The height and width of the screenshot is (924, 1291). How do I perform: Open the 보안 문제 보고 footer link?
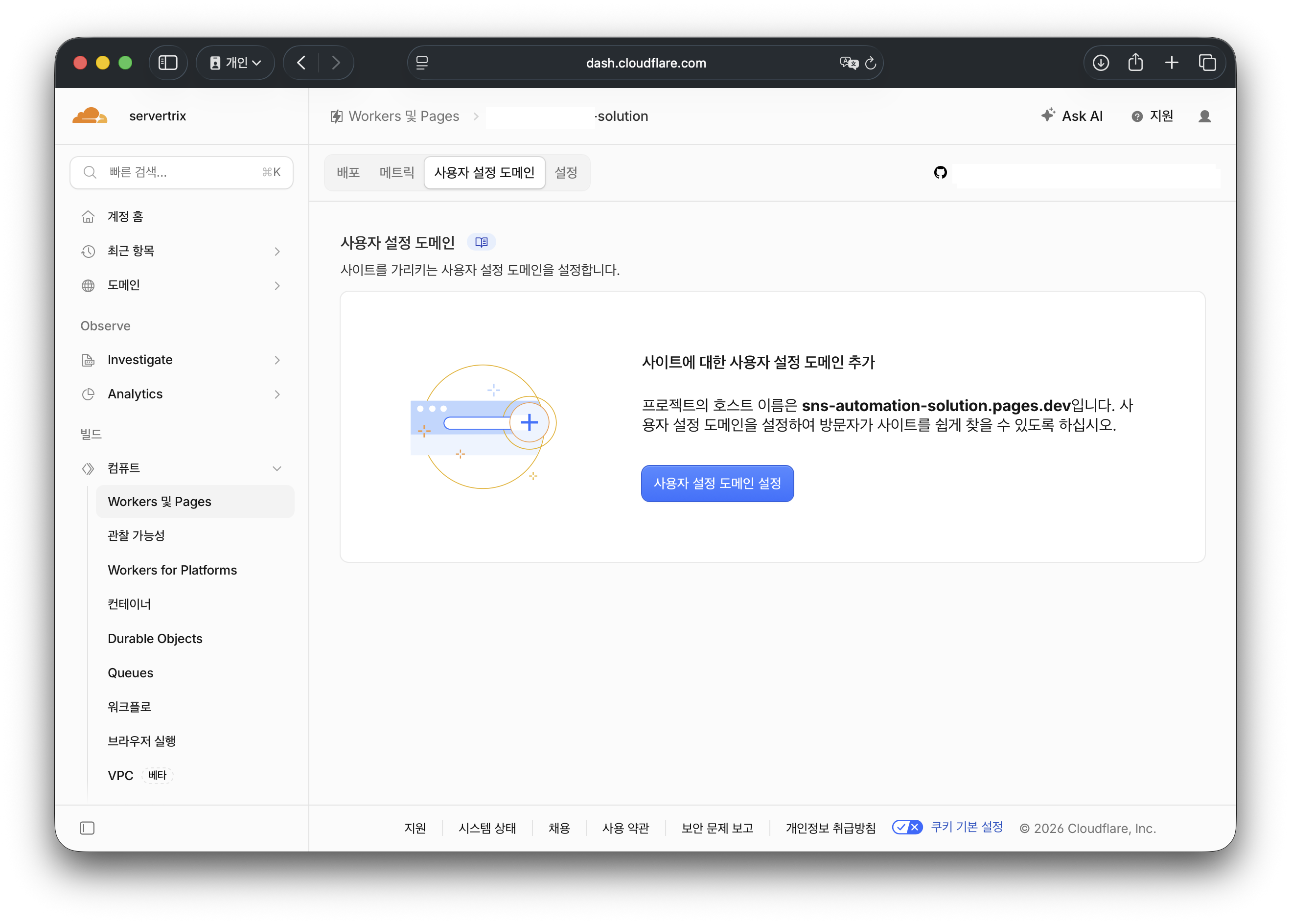(717, 828)
